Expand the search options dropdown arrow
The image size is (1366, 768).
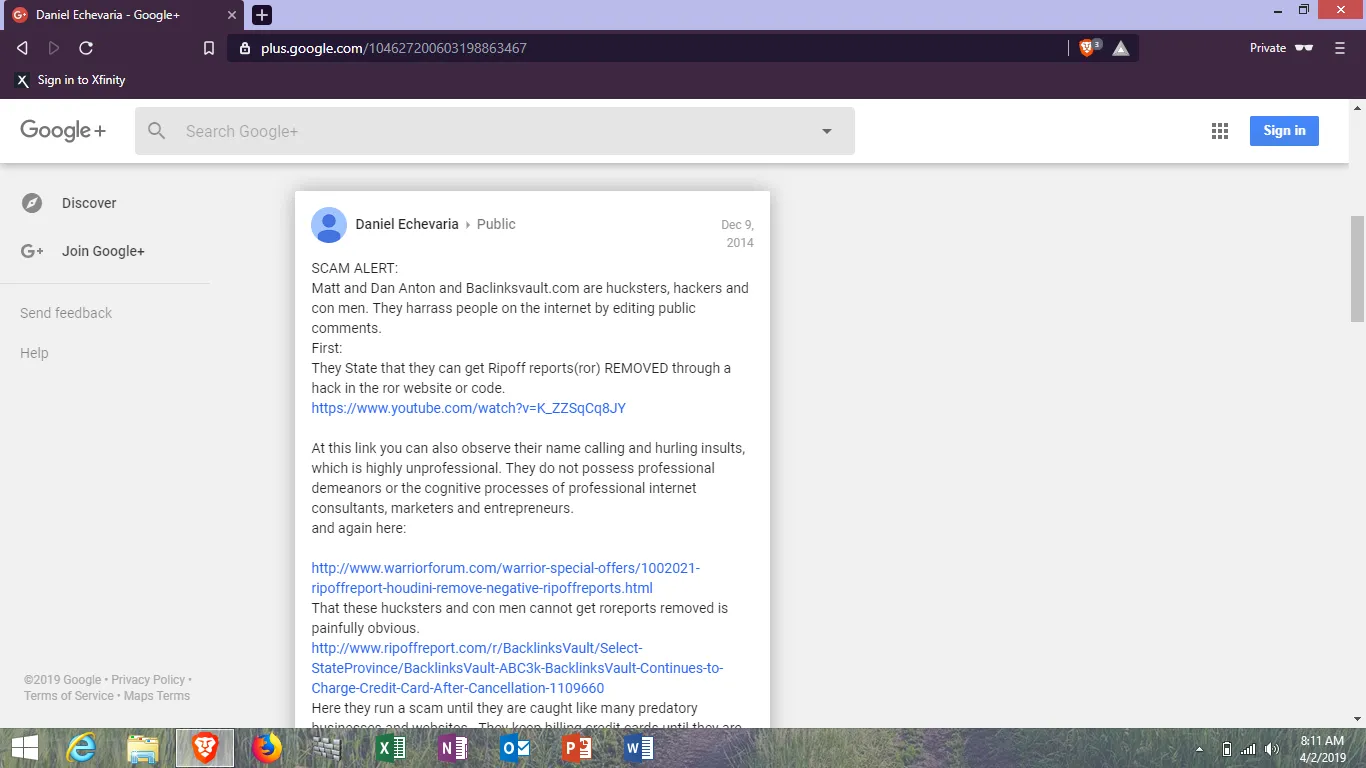[827, 131]
